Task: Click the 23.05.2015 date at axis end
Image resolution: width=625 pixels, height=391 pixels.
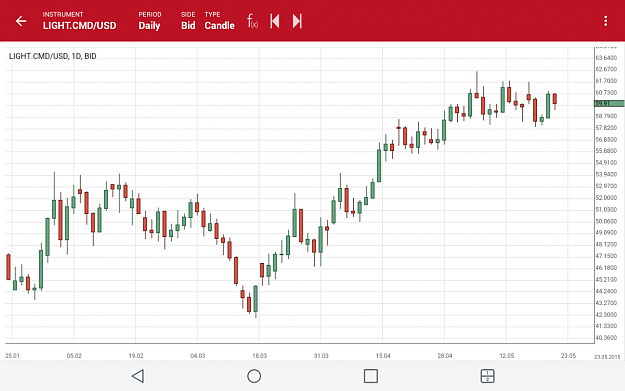Action: point(607,357)
